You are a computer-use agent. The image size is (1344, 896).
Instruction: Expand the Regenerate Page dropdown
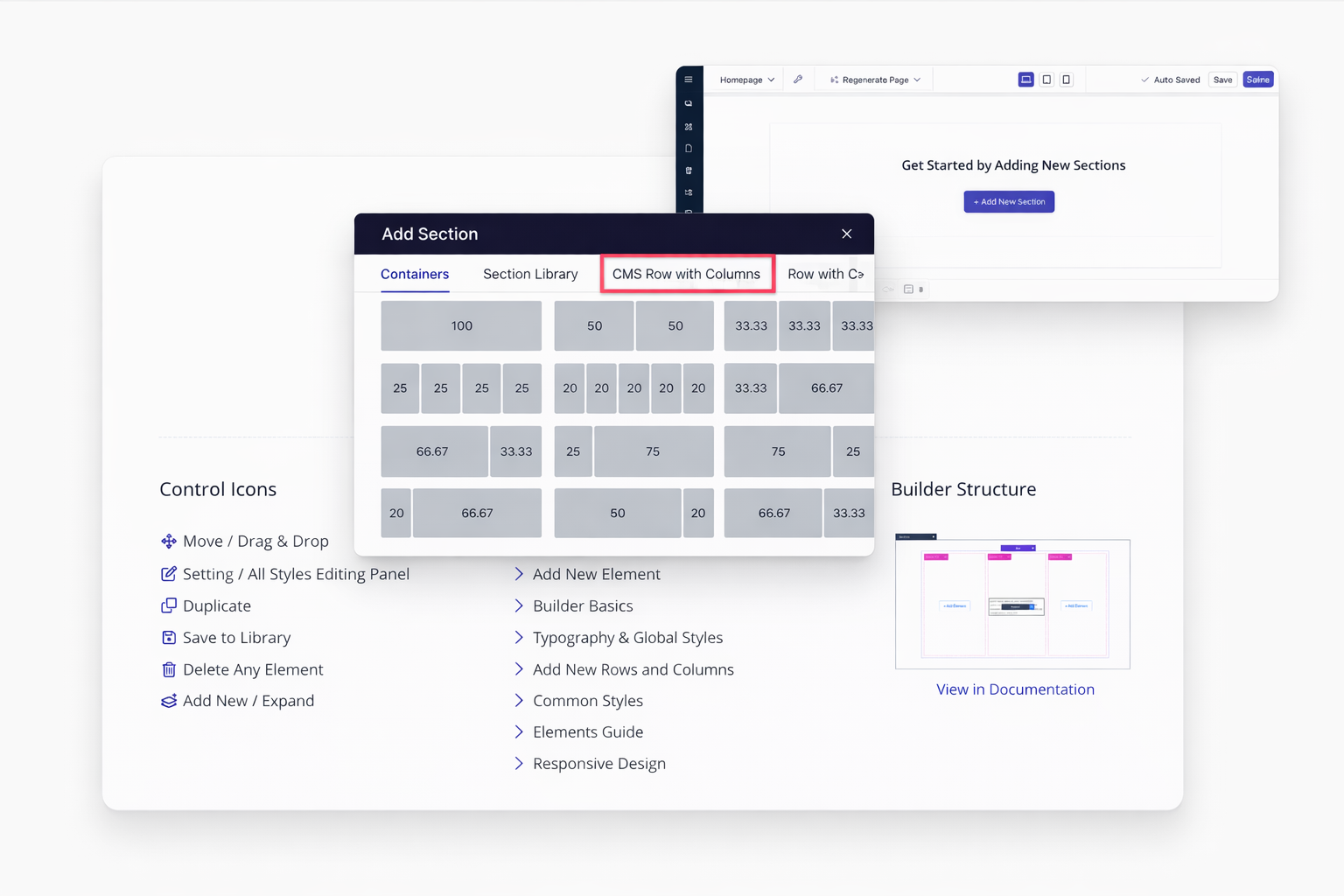tap(875, 80)
